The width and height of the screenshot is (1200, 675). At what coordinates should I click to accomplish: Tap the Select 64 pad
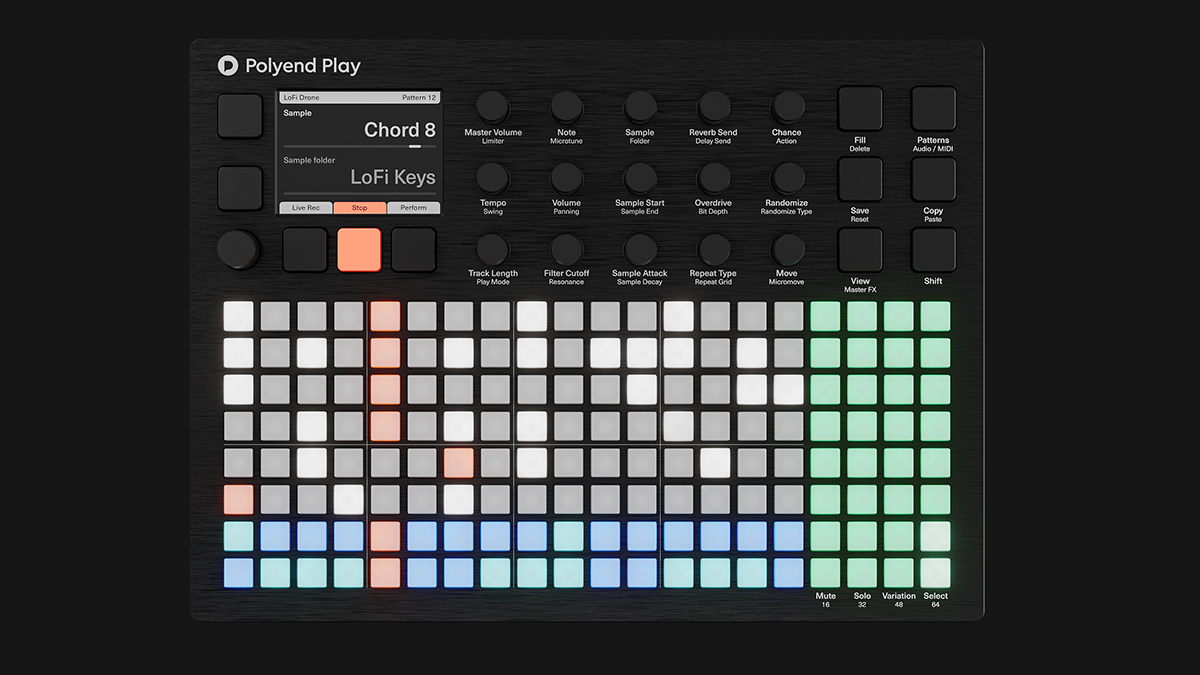point(936,572)
